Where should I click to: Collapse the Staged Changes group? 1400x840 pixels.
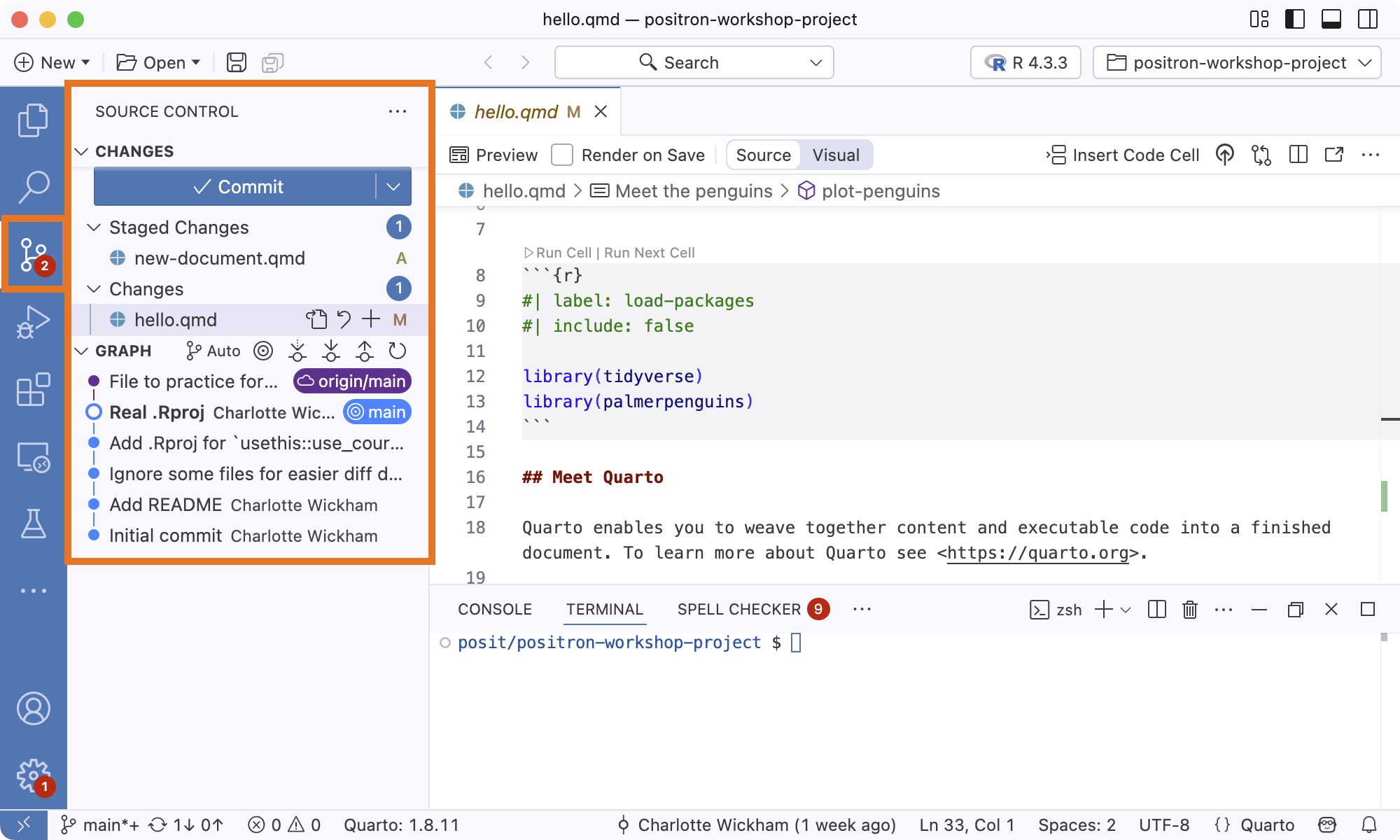[x=94, y=227]
